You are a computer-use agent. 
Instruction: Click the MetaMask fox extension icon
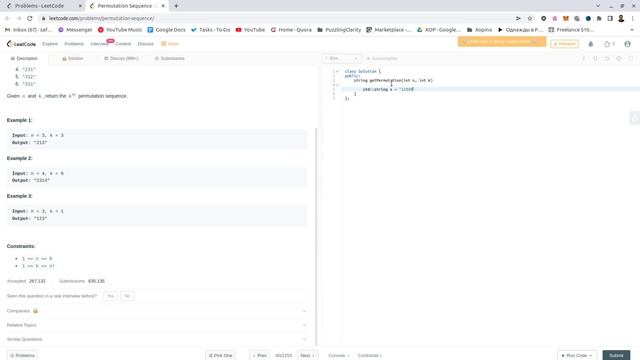pyautogui.click(x=566, y=18)
